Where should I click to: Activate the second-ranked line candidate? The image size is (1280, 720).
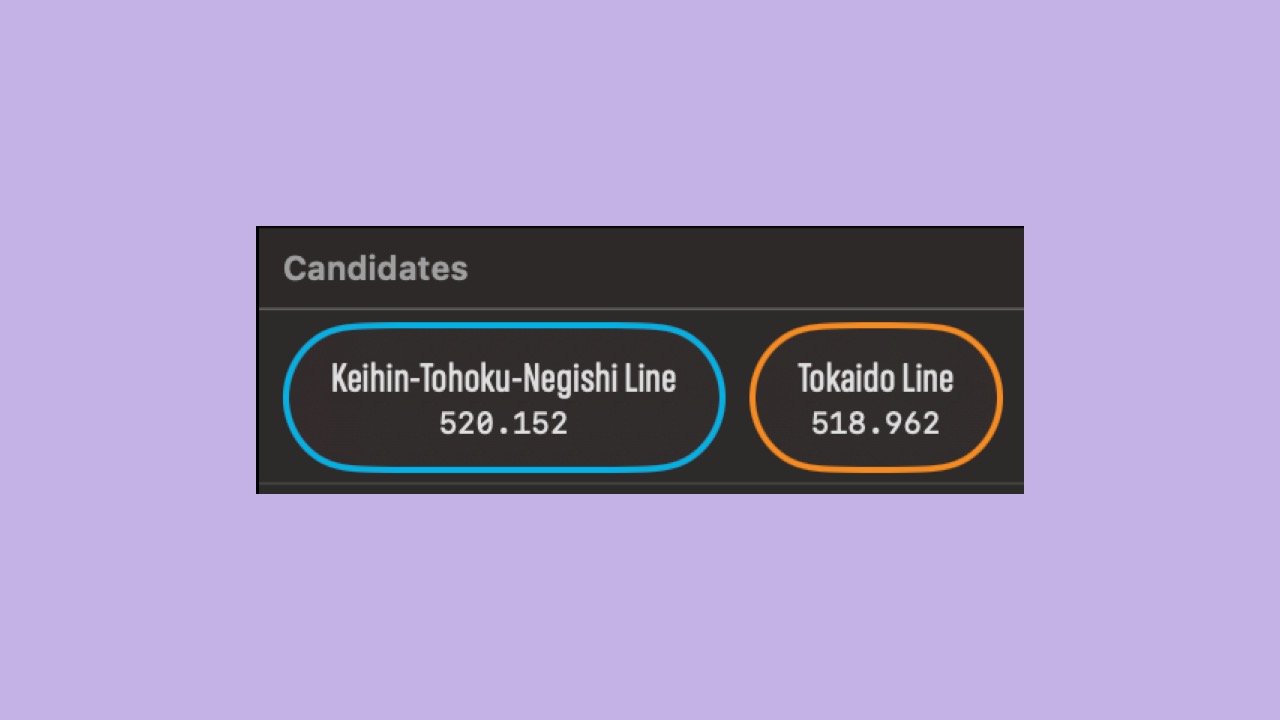[876, 397]
